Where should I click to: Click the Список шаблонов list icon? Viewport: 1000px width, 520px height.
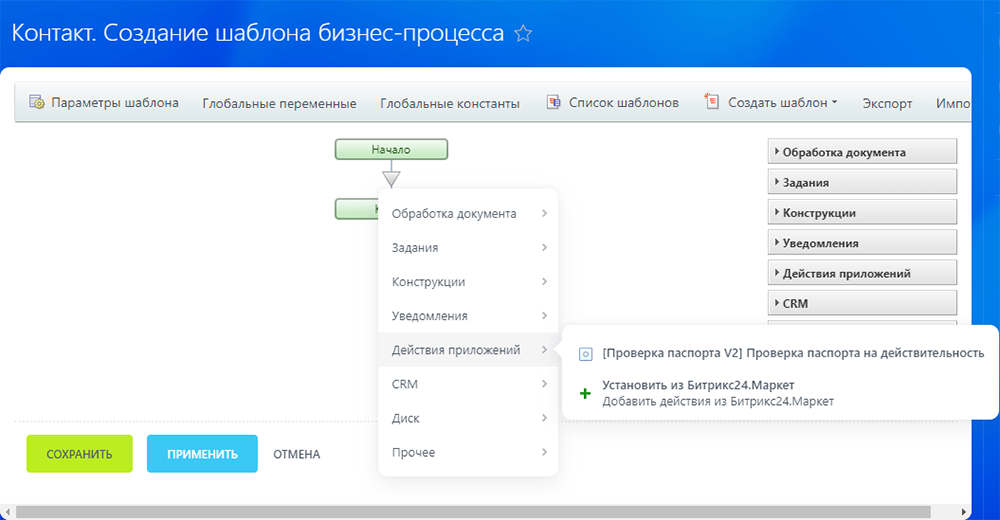[554, 102]
